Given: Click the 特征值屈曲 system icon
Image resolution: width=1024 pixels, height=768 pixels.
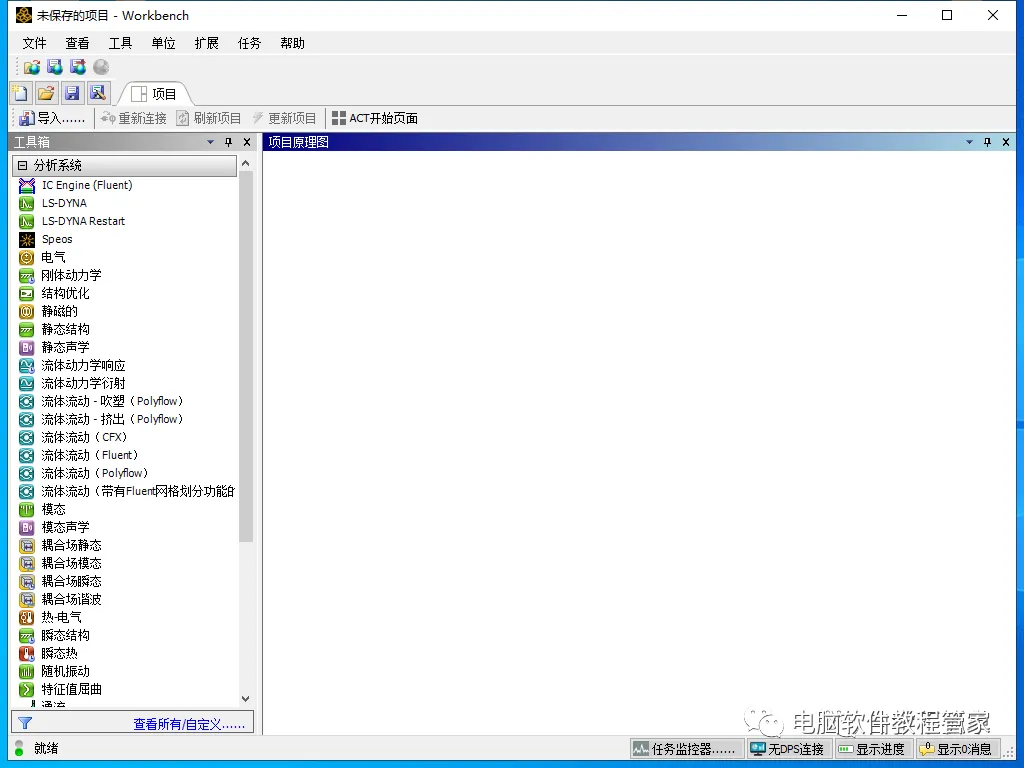Looking at the screenshot, I should (27, 689).
